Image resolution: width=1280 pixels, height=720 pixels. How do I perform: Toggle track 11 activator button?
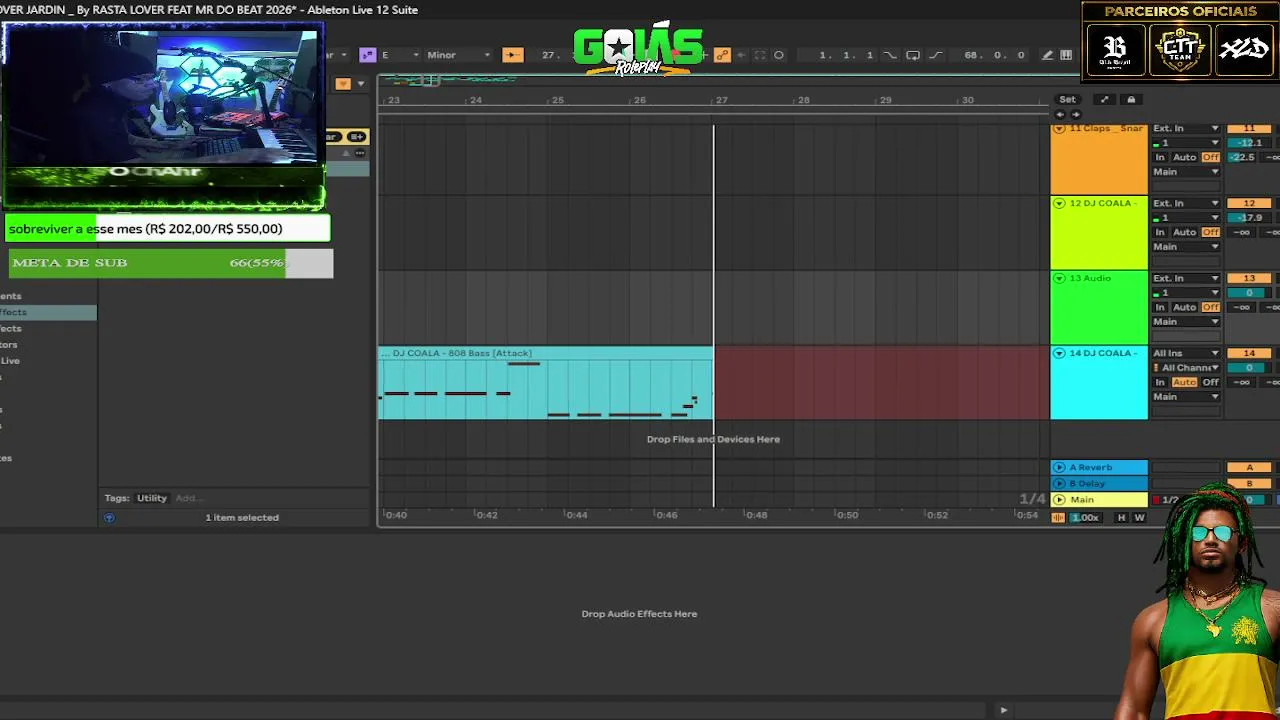(1249, 128)
